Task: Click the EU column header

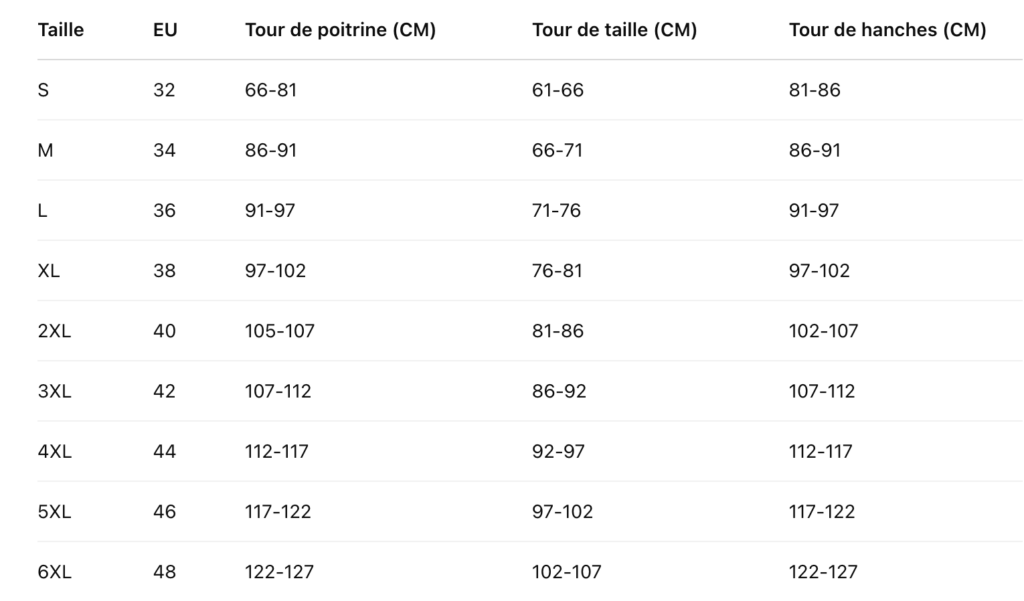Action: click(165, 30)
